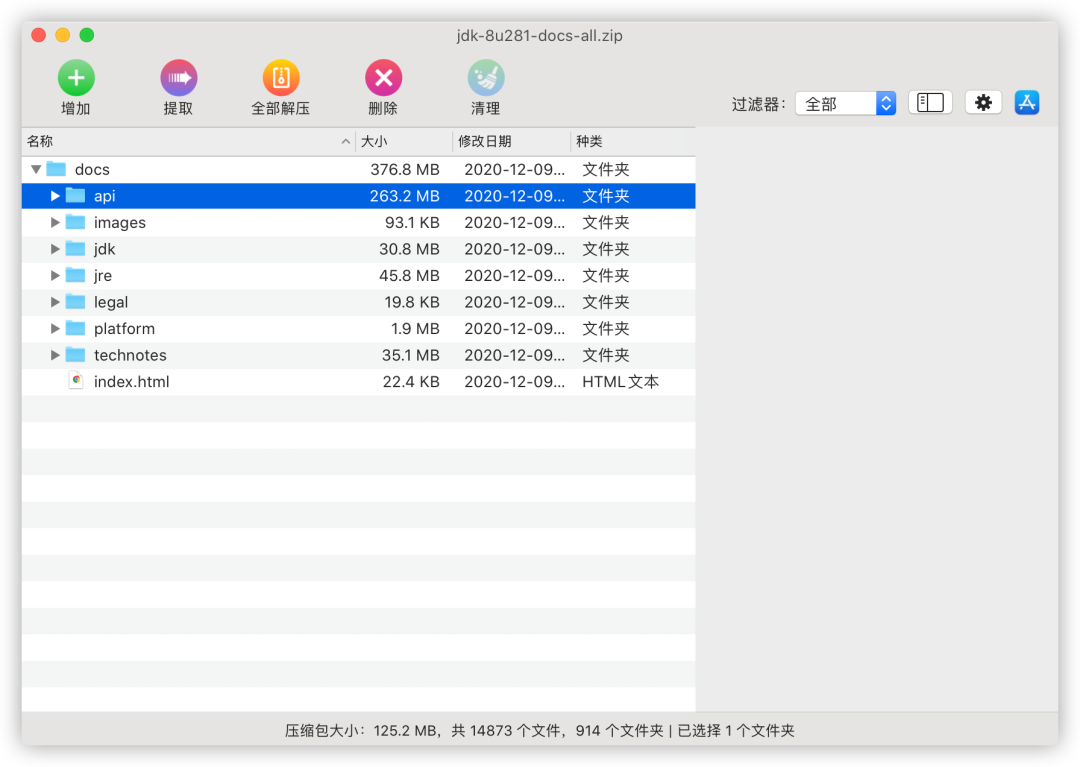Click the green zoom window button

(x=87, y=35)
